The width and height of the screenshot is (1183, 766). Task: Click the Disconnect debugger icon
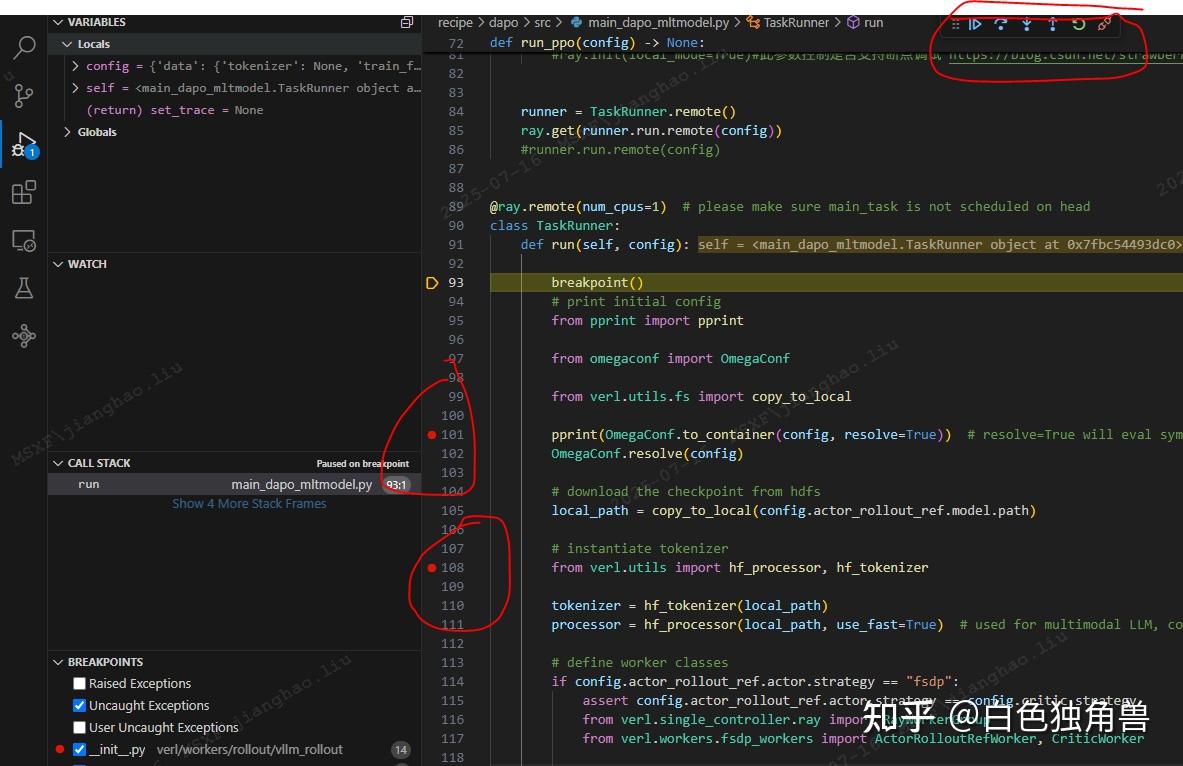1104,25
